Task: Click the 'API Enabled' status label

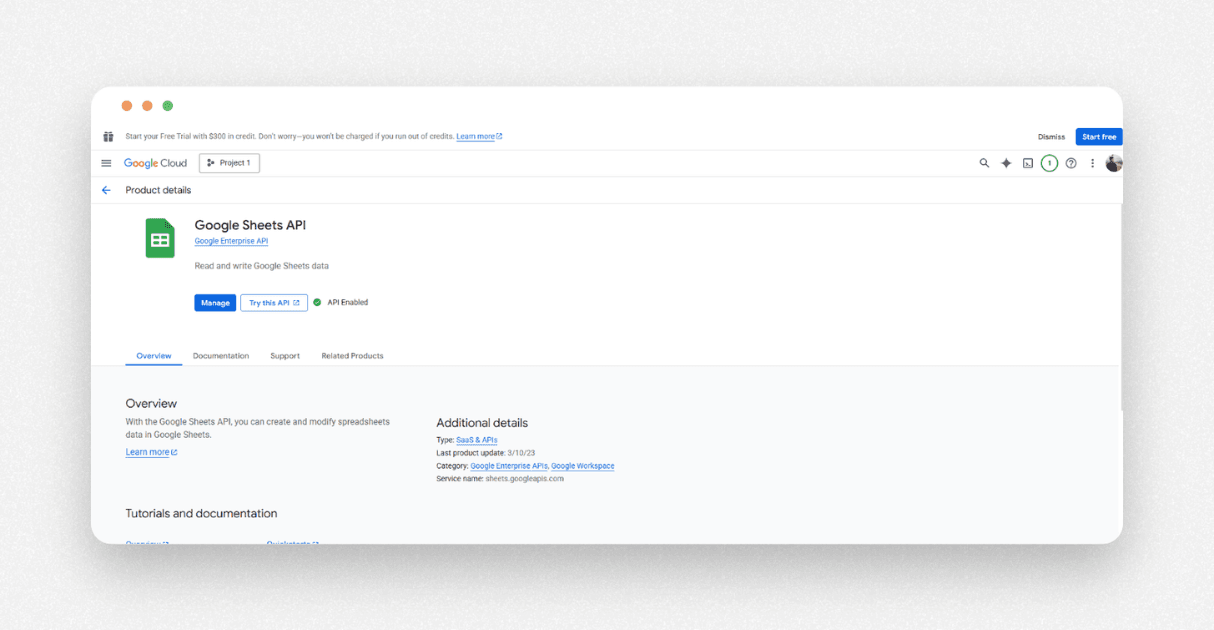Action: click(348, 302)
